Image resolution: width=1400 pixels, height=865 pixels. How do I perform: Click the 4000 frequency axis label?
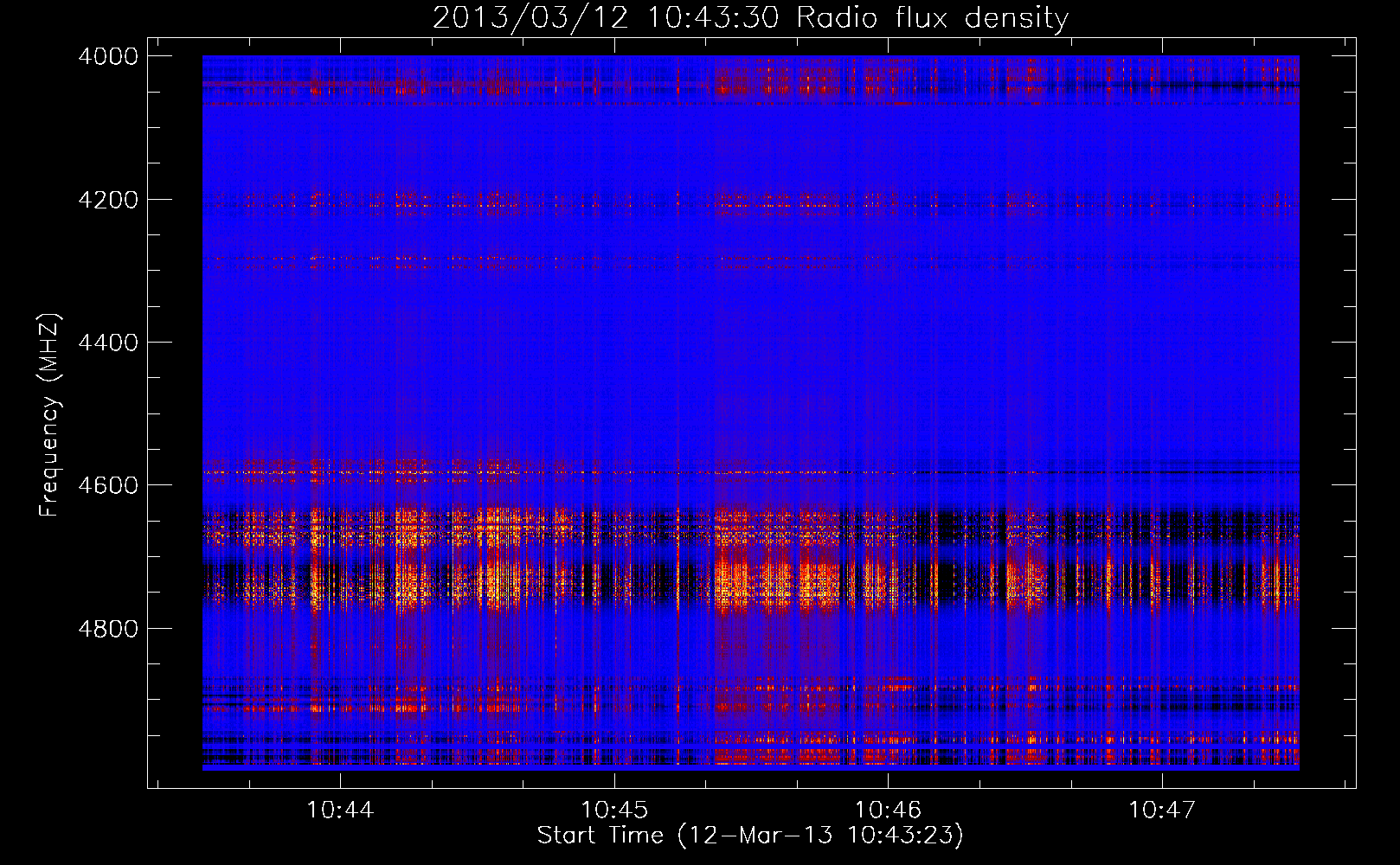(108, 56)
